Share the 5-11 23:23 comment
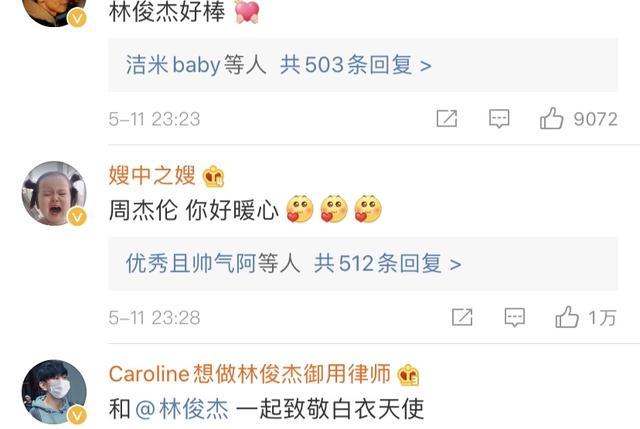Screen dimensions: 640x429 click(x=447, y=119)
